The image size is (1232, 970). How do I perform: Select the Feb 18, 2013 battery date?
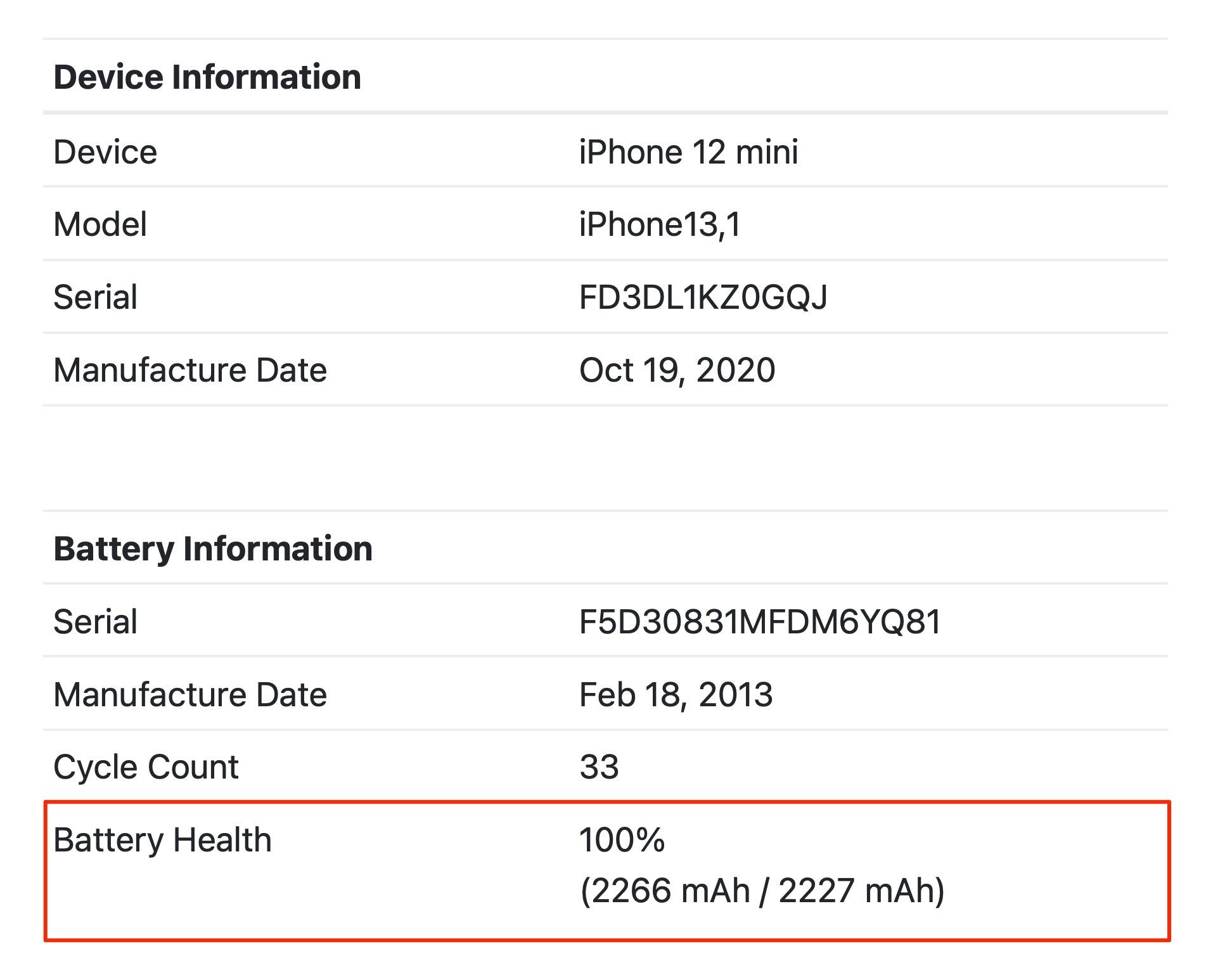coord(676,695)
